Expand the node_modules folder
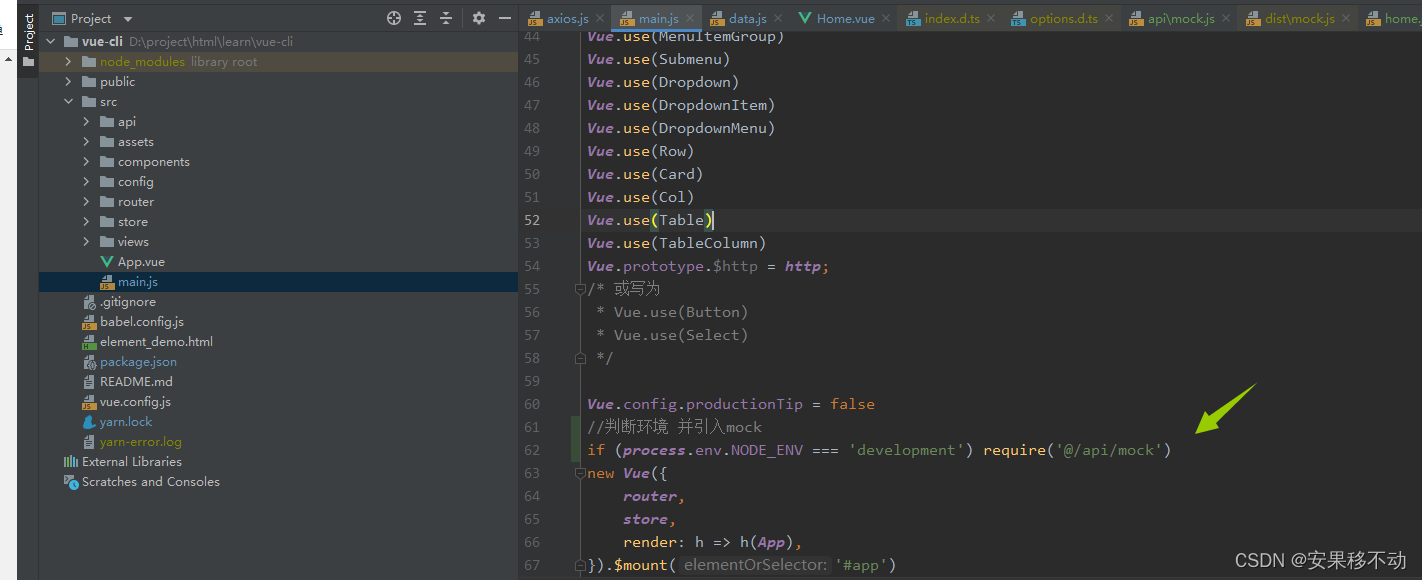The width and height of the screenshot is (1422, 580). [x=67, y=61]
